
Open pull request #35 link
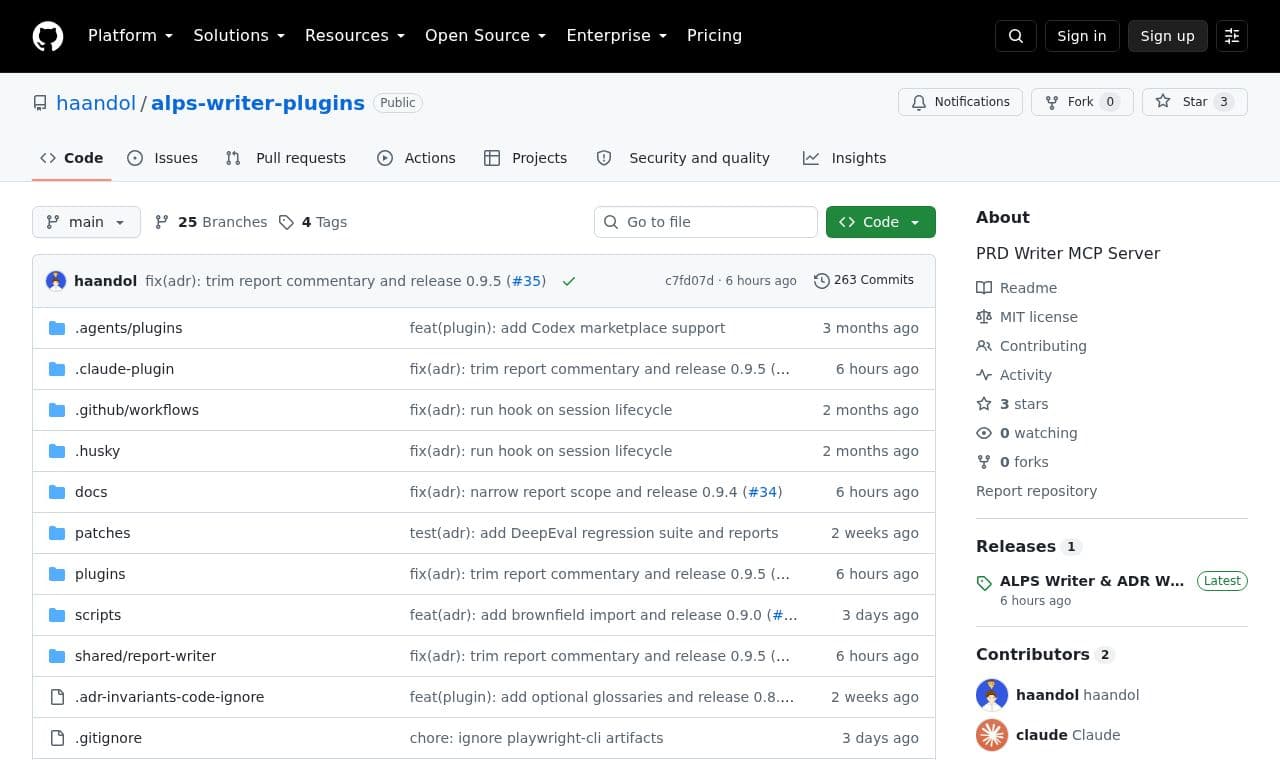coord(526,281)
